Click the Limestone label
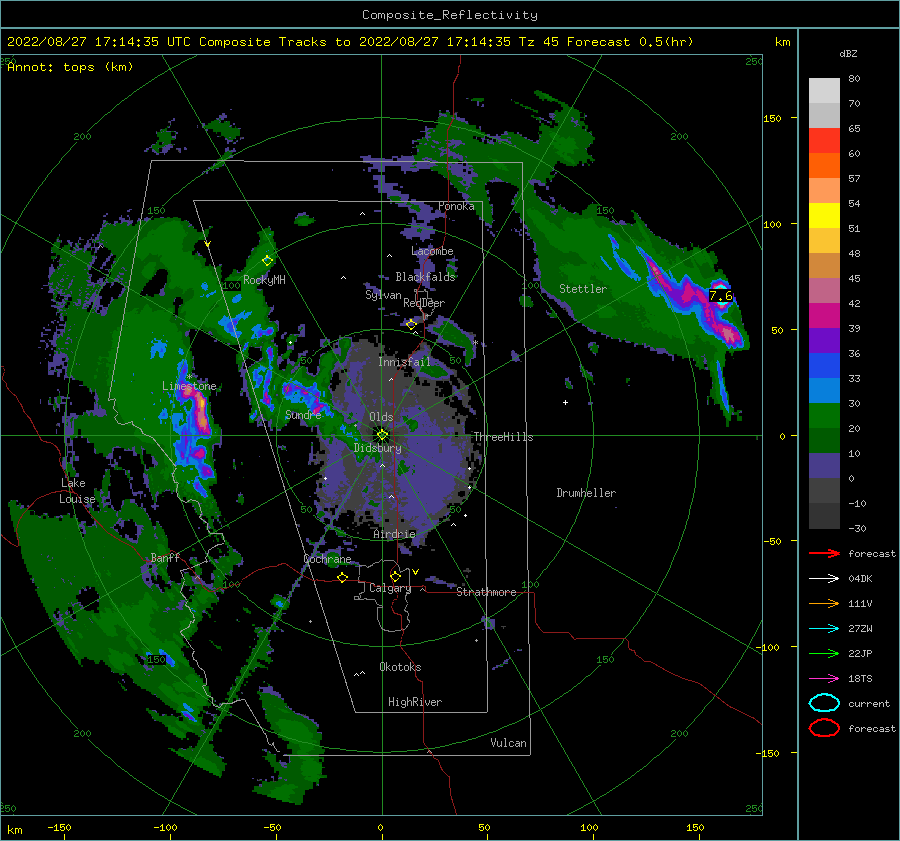The width and height of the screenshot is (900, 841). pos(189,386)
